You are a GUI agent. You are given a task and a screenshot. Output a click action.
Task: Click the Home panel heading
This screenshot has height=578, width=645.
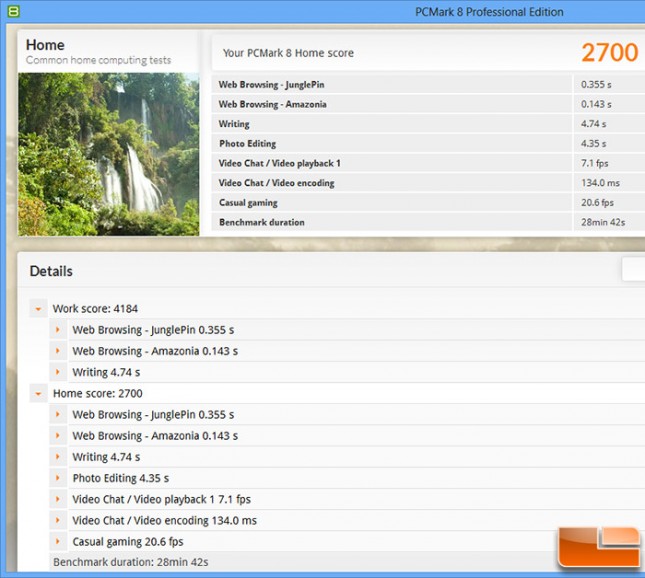coord(45,45)
